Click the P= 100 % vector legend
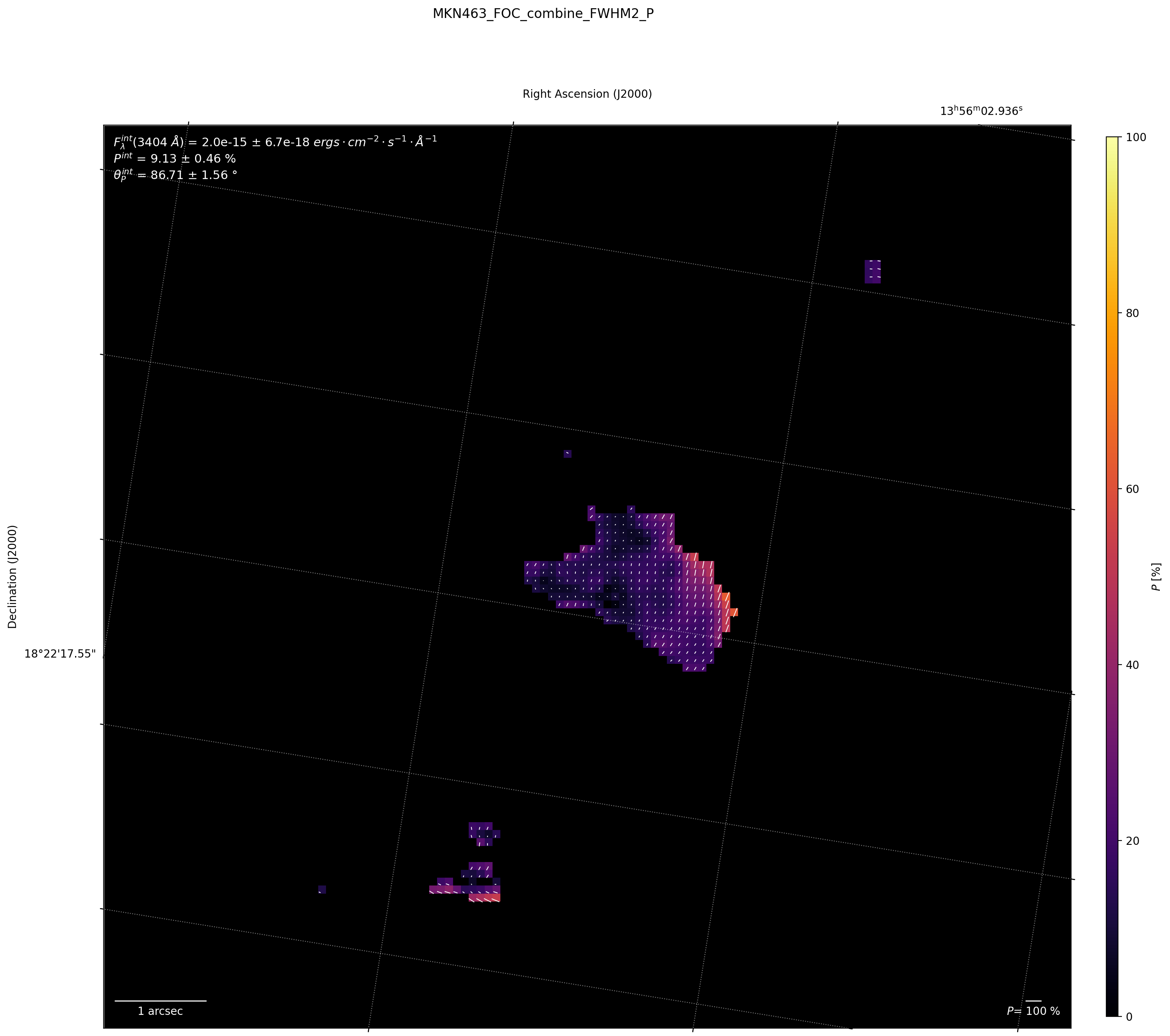1170x1036 pixels. tap(1033, 1011)
